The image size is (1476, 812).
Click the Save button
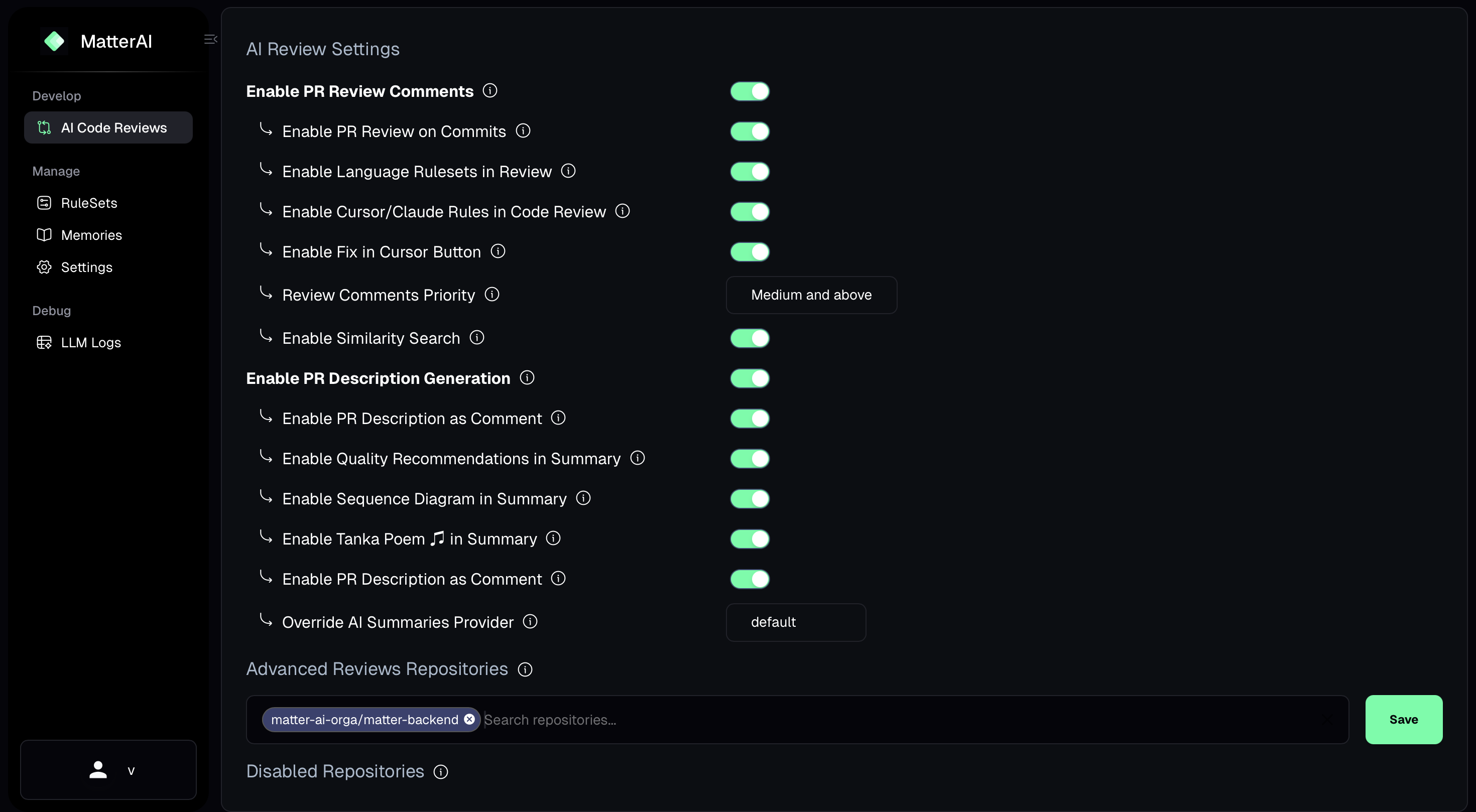tap(1403, 719)
